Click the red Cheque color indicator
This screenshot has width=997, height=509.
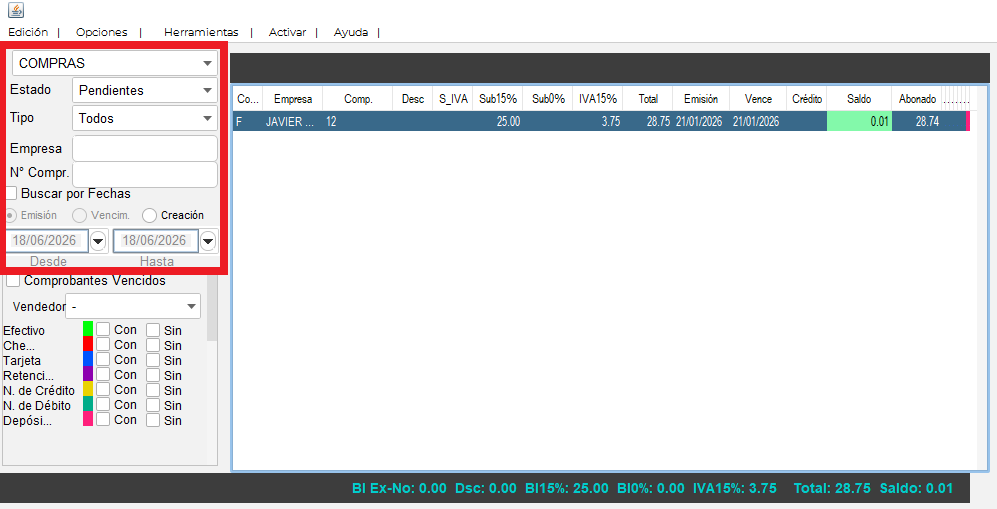coord(88,344)
